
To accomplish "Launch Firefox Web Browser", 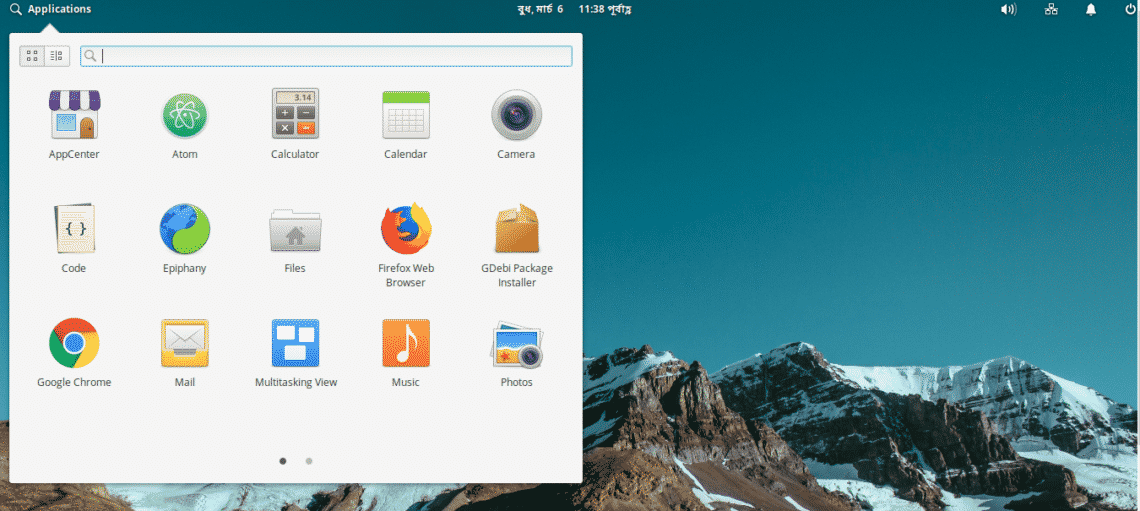I will [406, 228].
